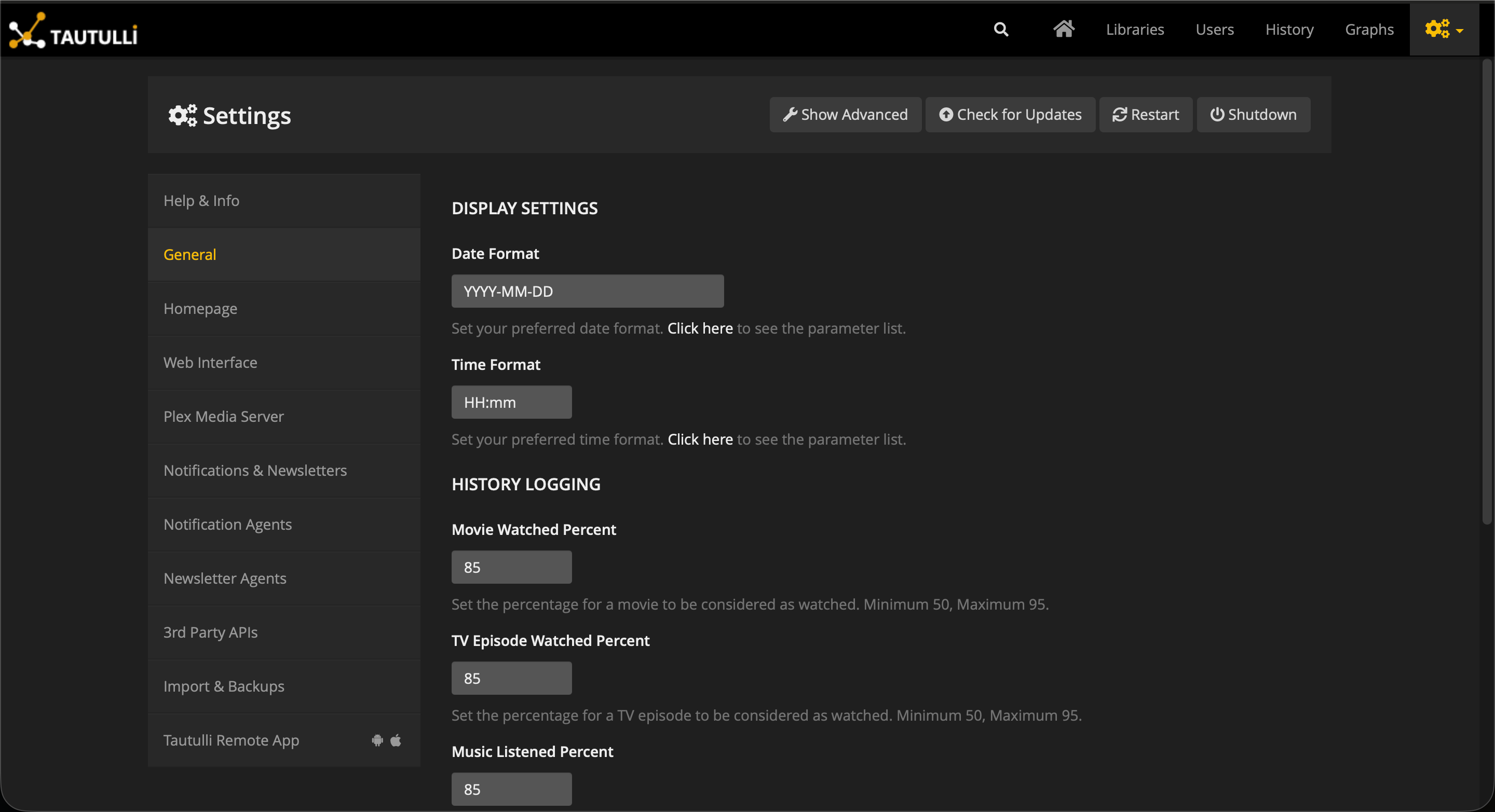Open Users in top navigation
Image resolution: width=1495 pixels, height=812 pixels.
[x=1215, y=30]
